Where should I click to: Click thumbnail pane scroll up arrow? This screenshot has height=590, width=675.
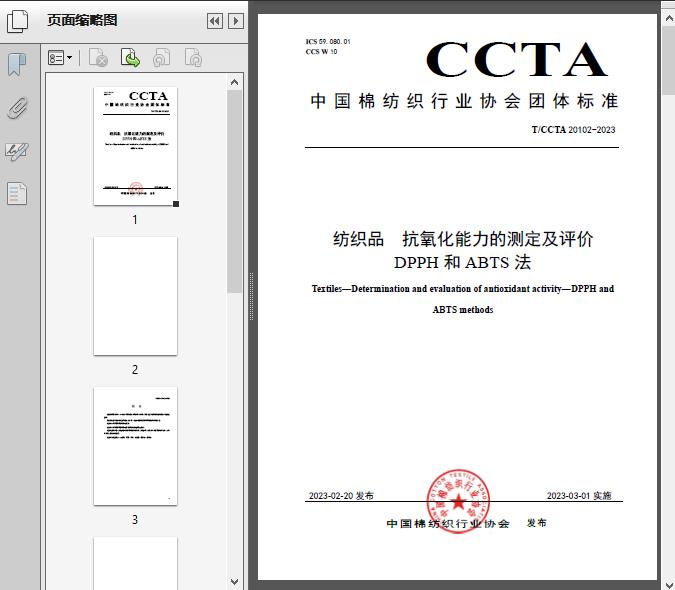tap(235, 82)
